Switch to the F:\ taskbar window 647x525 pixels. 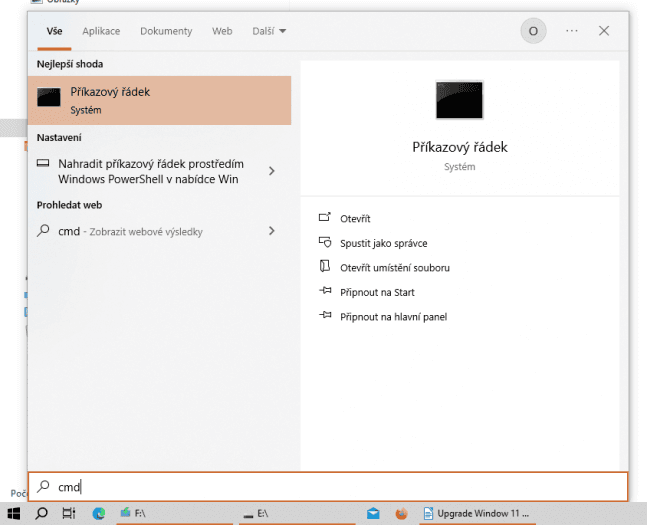point(175,513)
